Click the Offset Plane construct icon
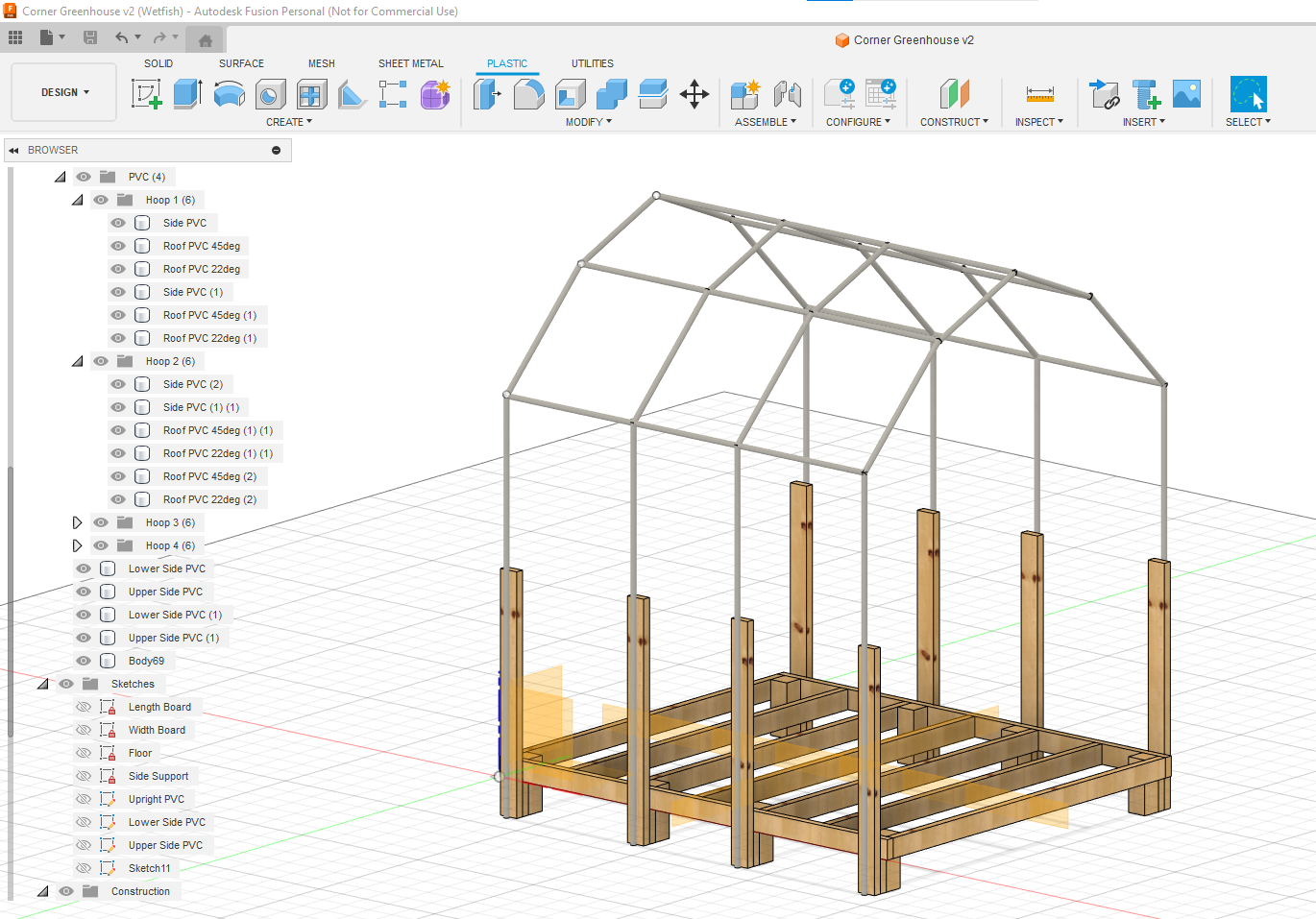The image size is (1316, 919). pyautogui.click(x=954, y=94)
